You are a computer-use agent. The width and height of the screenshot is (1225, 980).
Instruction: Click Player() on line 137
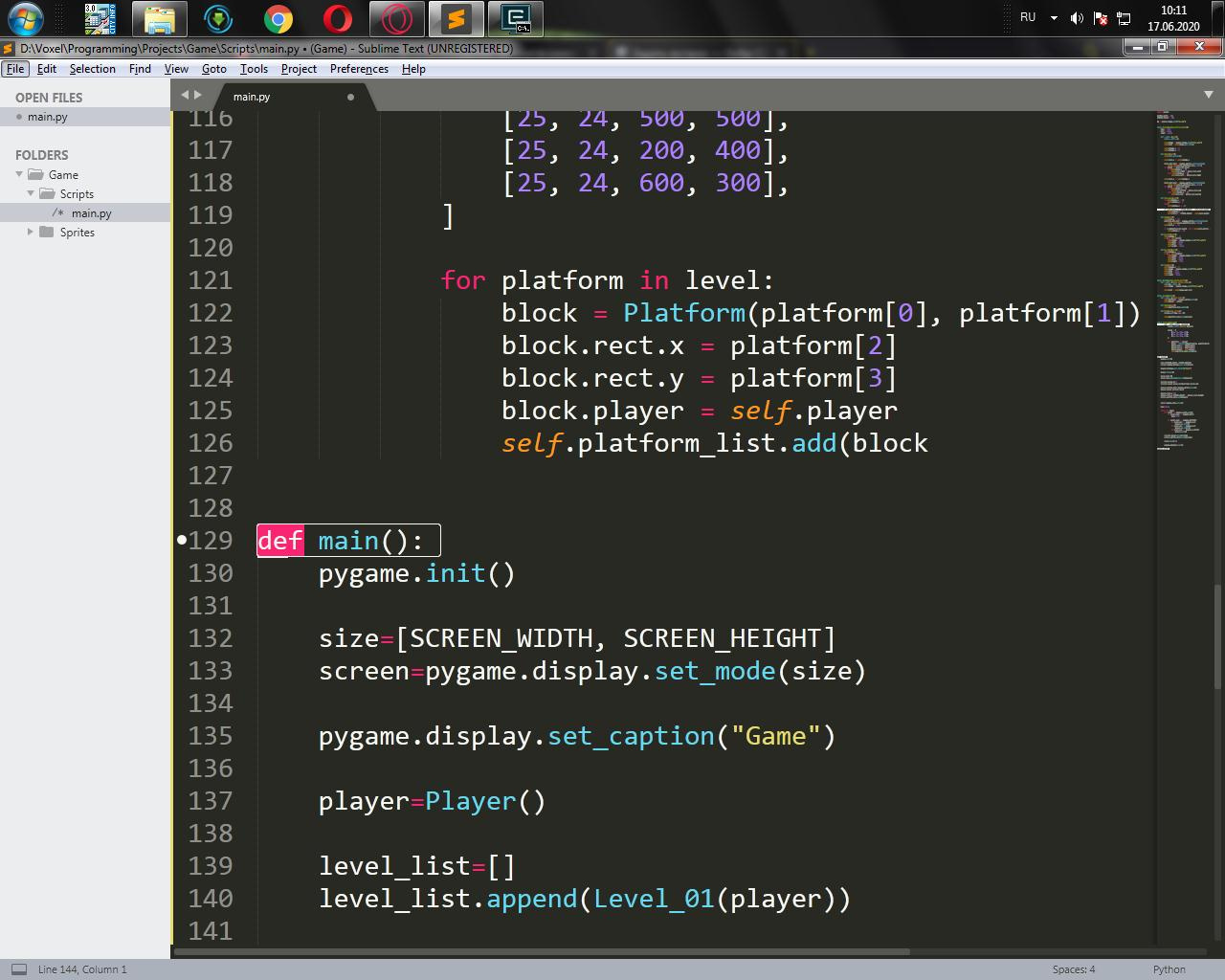click(485, 801)
